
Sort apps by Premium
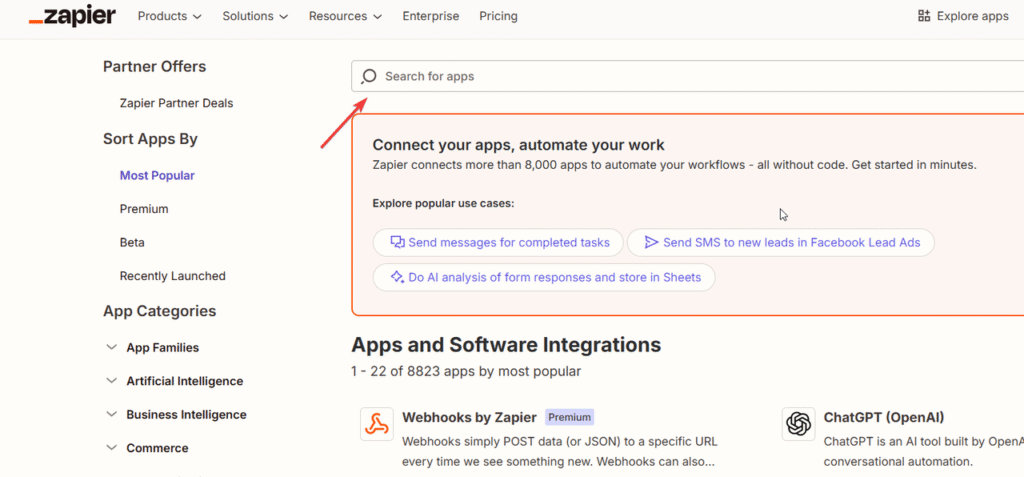144,209
